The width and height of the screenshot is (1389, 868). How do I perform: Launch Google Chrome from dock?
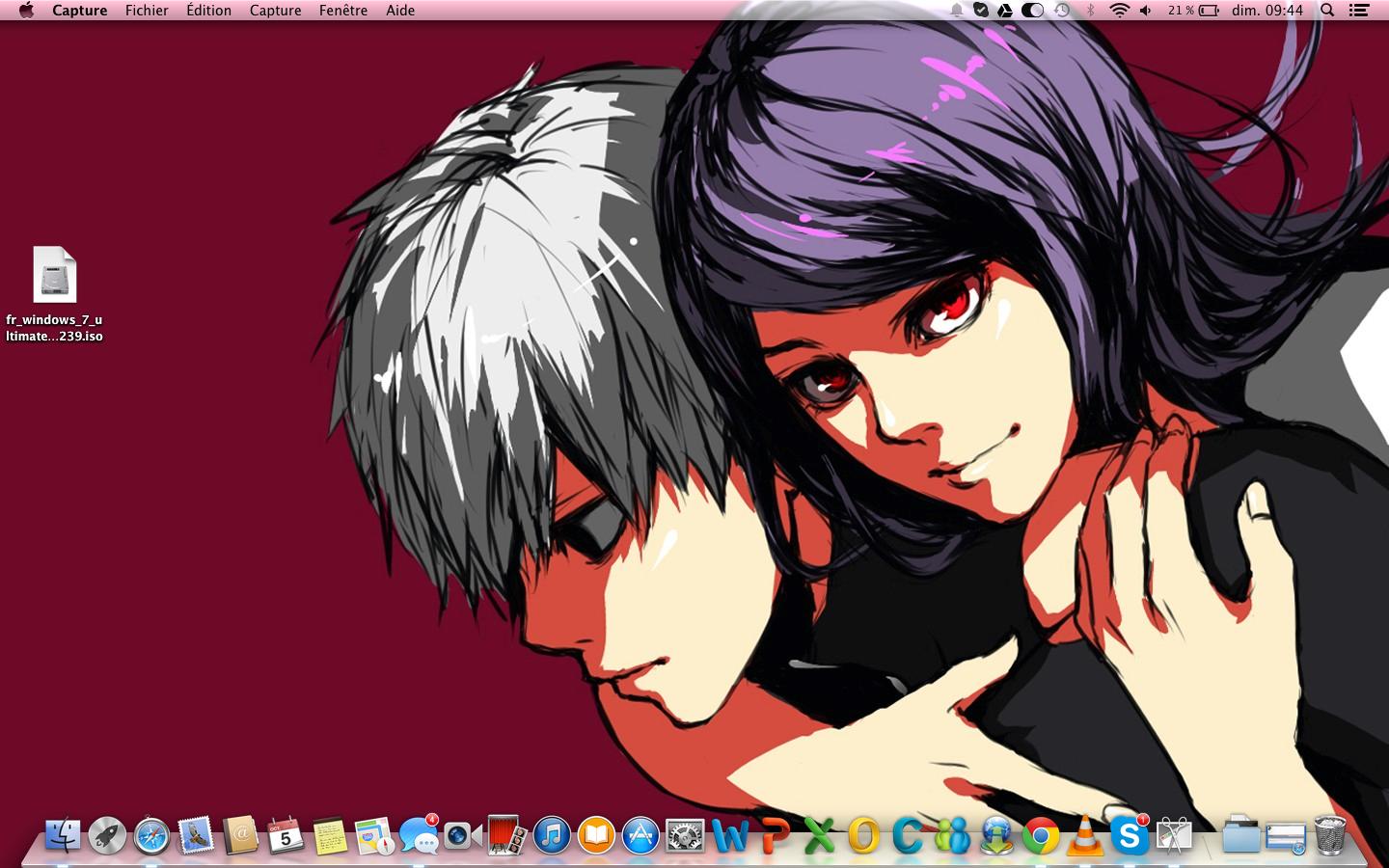coord(1041,835)
